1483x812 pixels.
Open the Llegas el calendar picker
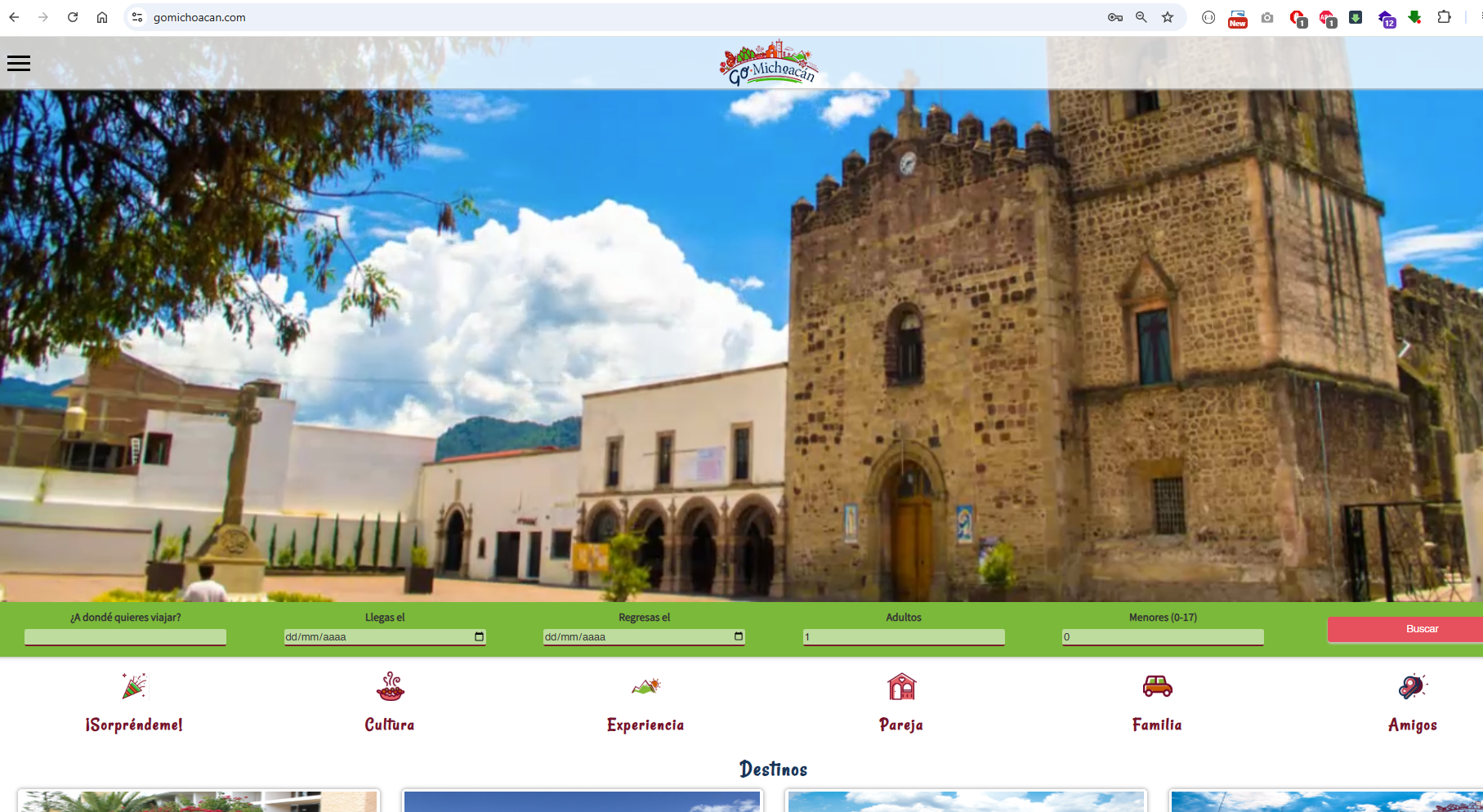pos(480,636)
